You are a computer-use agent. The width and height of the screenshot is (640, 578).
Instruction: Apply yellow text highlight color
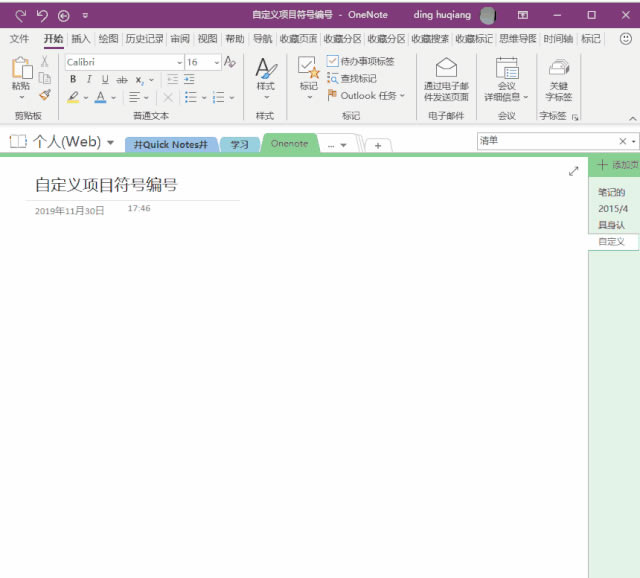(x=73, y=97)
